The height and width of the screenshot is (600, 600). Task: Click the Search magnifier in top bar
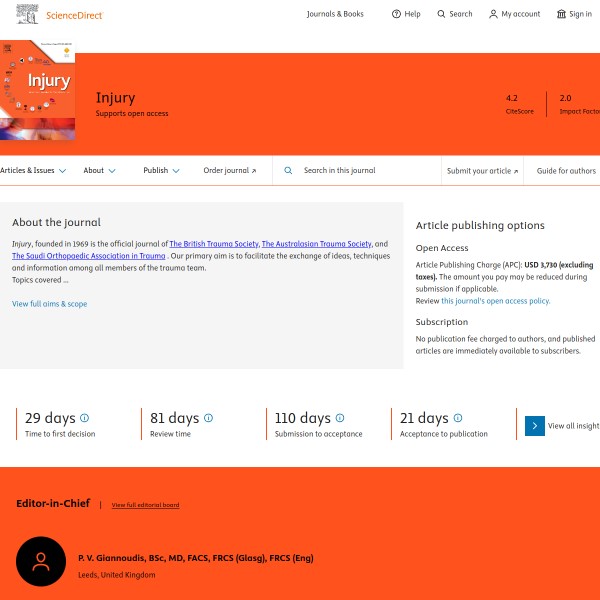pyautogui.click(x=442, y=14)
